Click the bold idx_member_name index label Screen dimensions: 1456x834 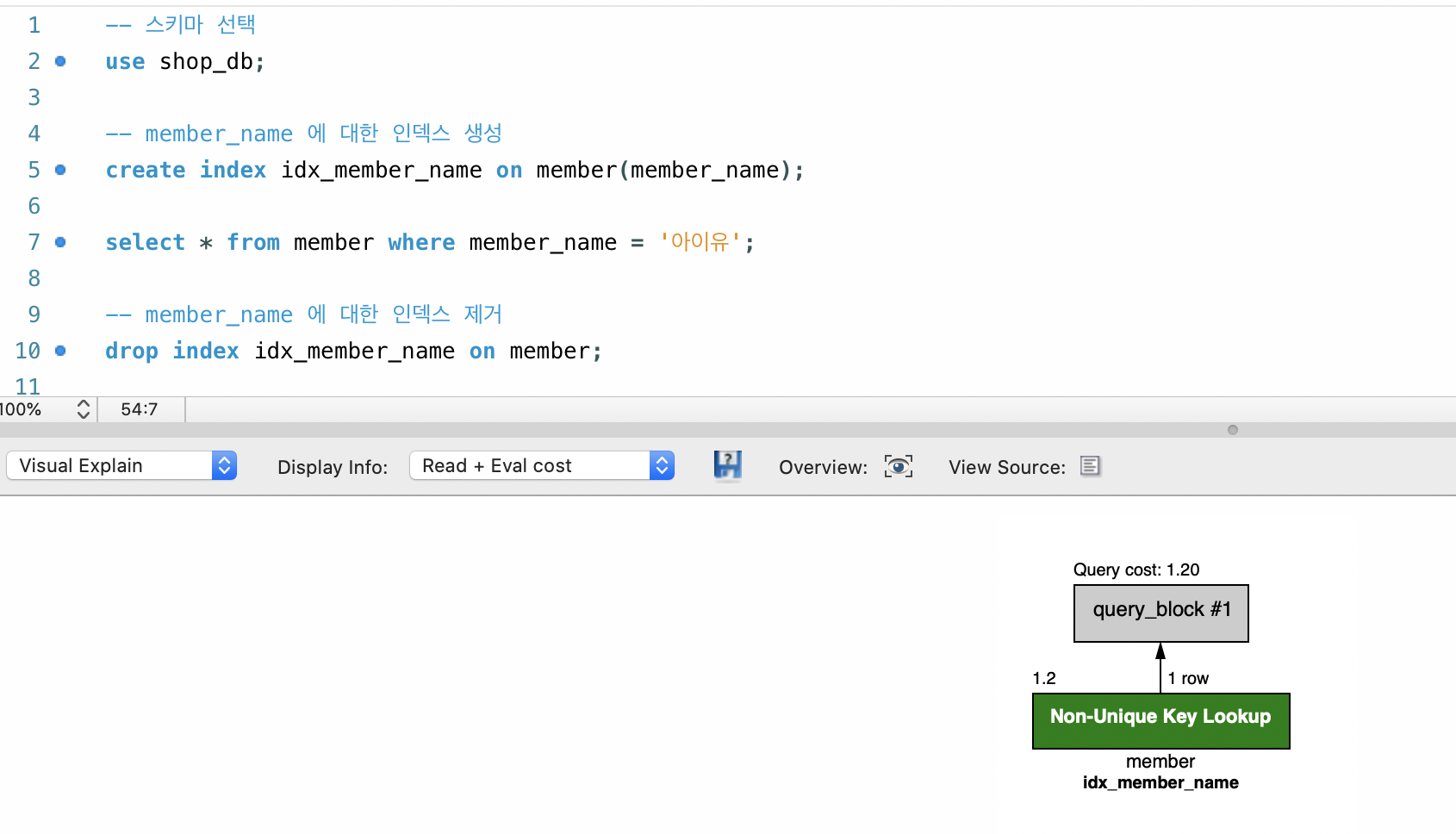click(x=1160, y=782)
